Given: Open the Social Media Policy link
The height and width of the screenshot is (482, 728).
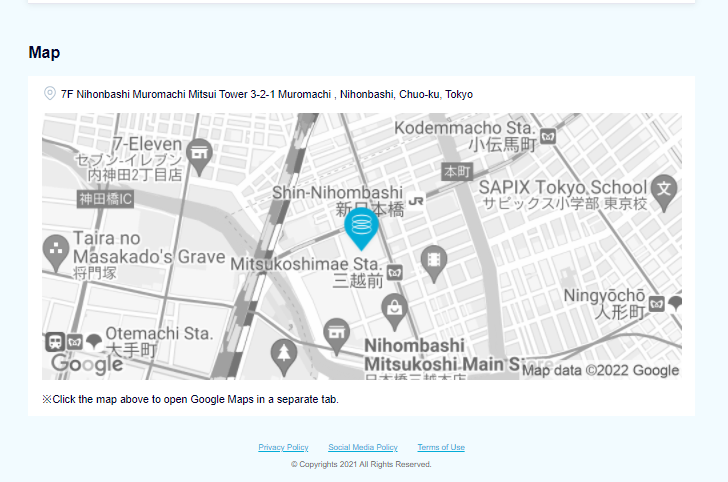Looking at the screenshot, I should tap(363, 447).
